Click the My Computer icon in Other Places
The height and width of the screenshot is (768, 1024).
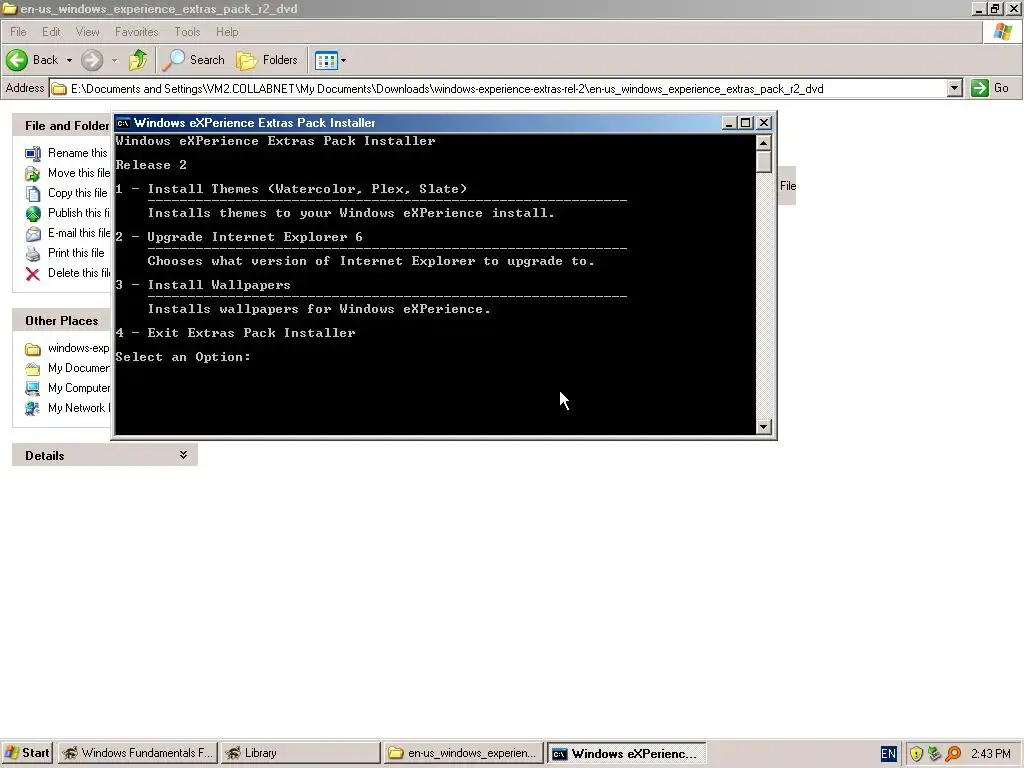[33, 389]
